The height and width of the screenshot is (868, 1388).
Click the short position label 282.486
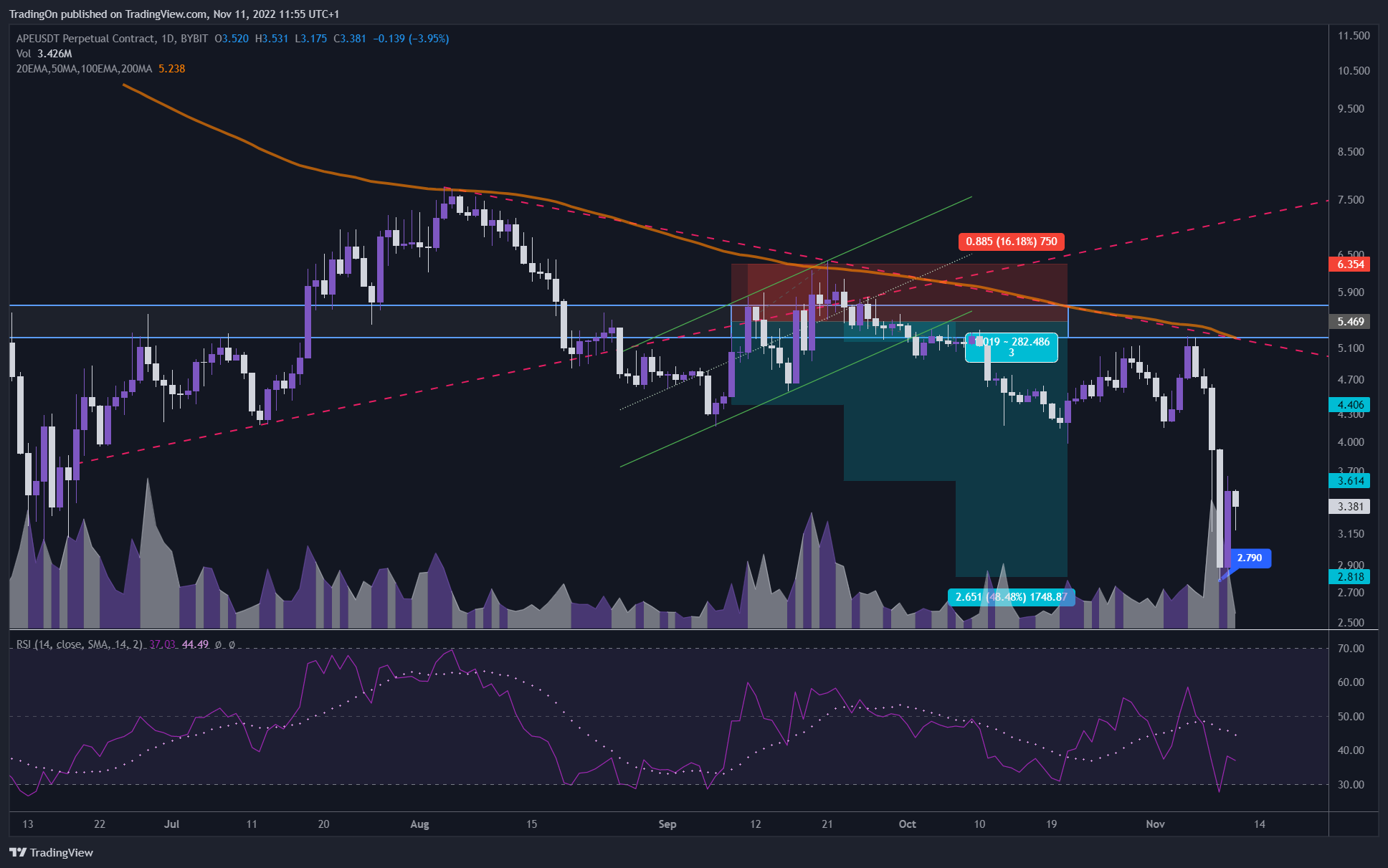[x=1012, y=347]
